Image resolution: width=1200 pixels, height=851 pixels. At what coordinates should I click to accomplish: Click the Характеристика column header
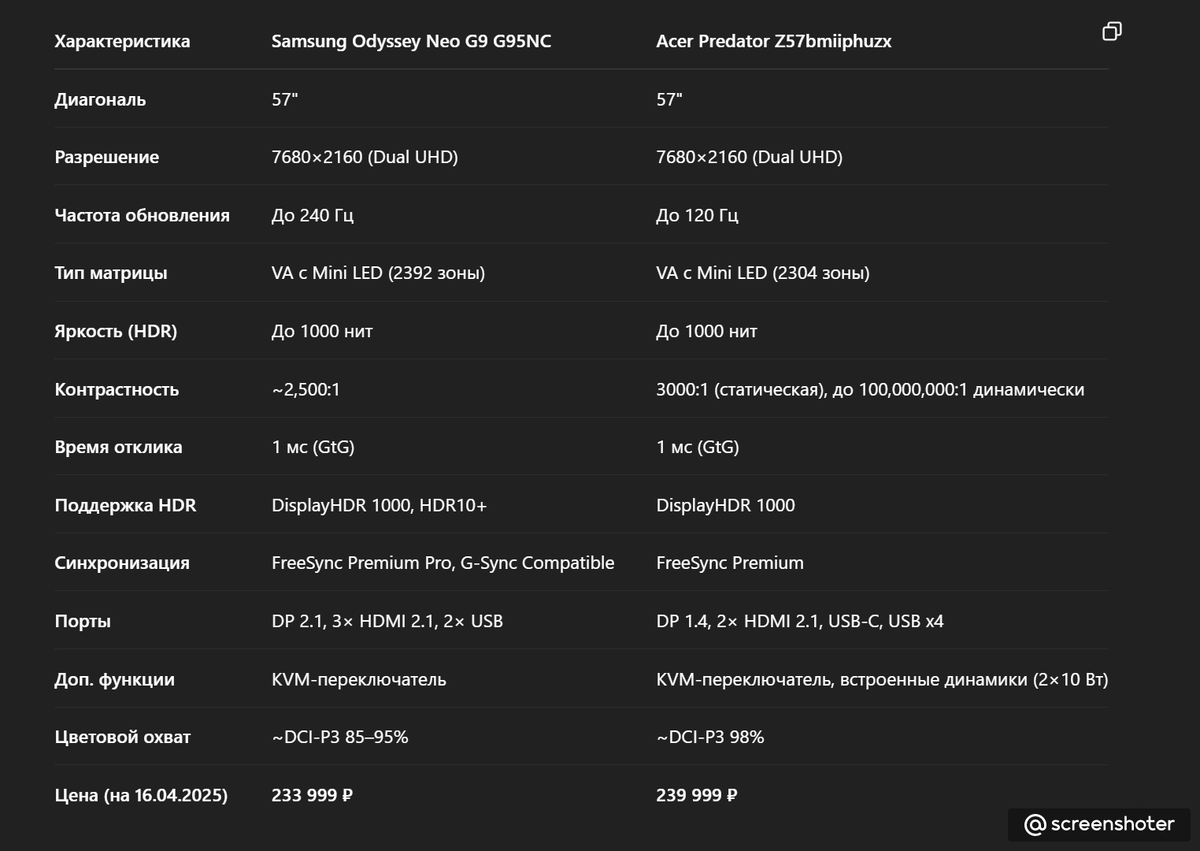[122, 41]
